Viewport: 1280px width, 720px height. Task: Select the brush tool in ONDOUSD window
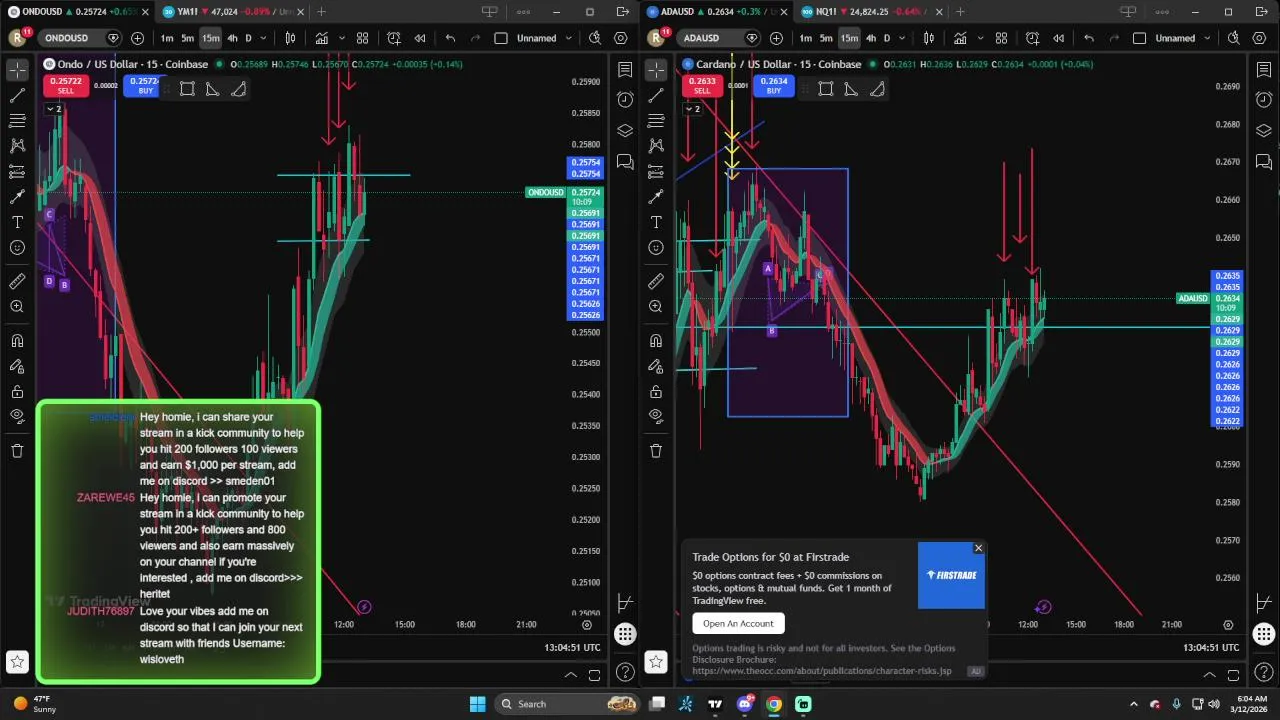tap(17, 197)
